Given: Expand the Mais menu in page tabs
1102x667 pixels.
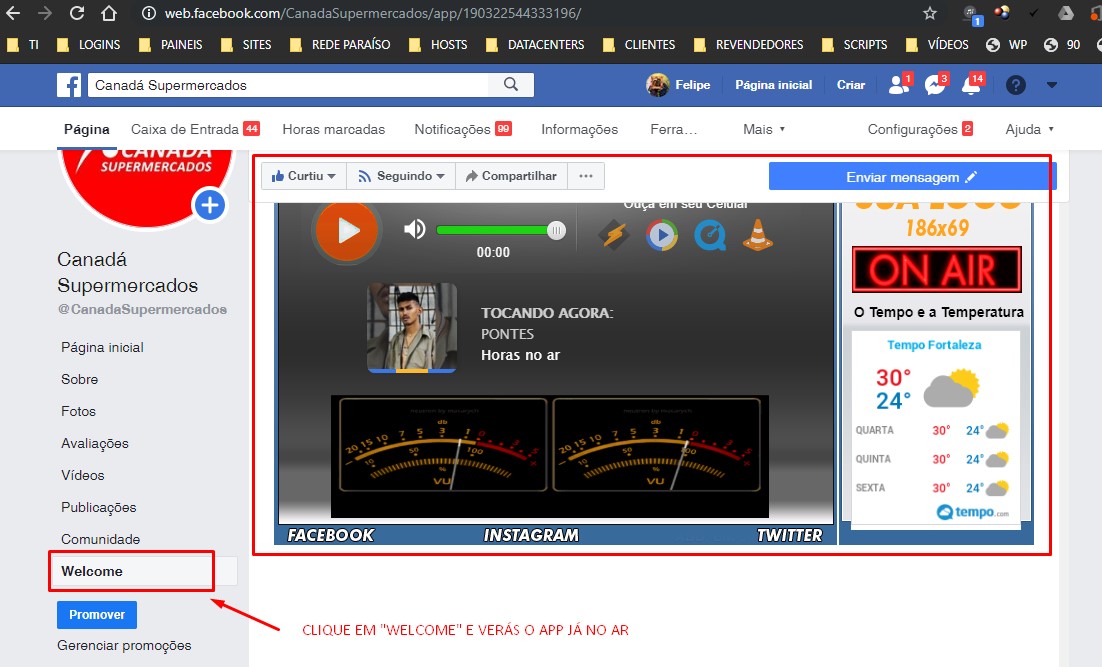Looking at the screenshot, I should click(764, 129).
